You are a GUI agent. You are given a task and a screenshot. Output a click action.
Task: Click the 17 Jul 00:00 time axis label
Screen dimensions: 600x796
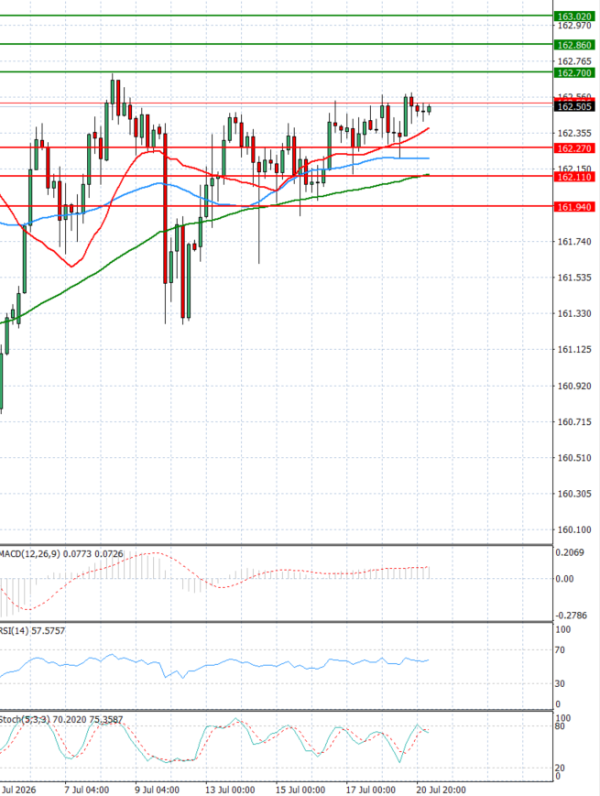(x=370, y=790)
